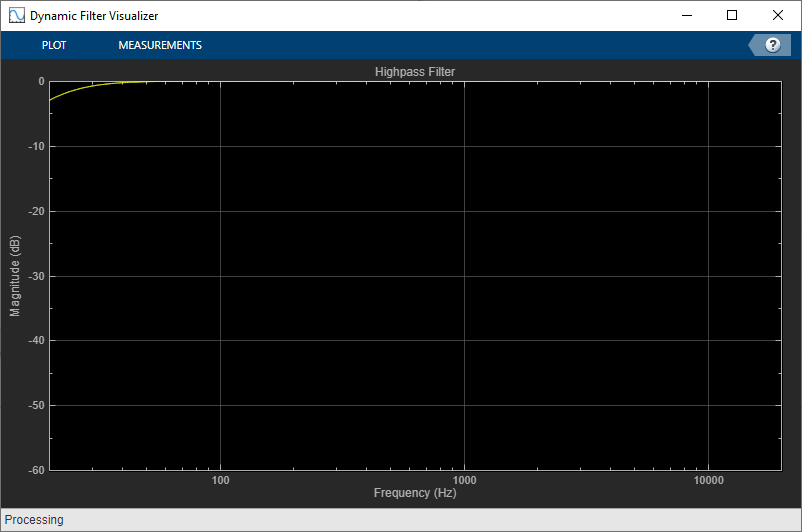Image resolution: width=802 pixels, height=532 pixels.
Task: Click the help question mark icon
Action: point(772,45)
